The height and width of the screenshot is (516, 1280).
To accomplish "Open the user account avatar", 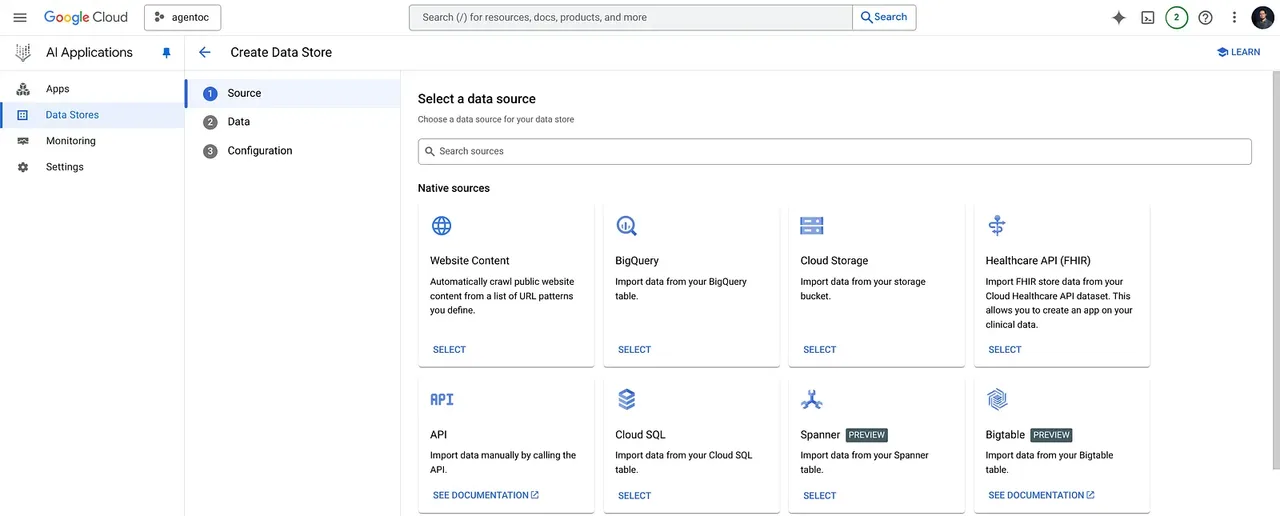I will 1262,17.
